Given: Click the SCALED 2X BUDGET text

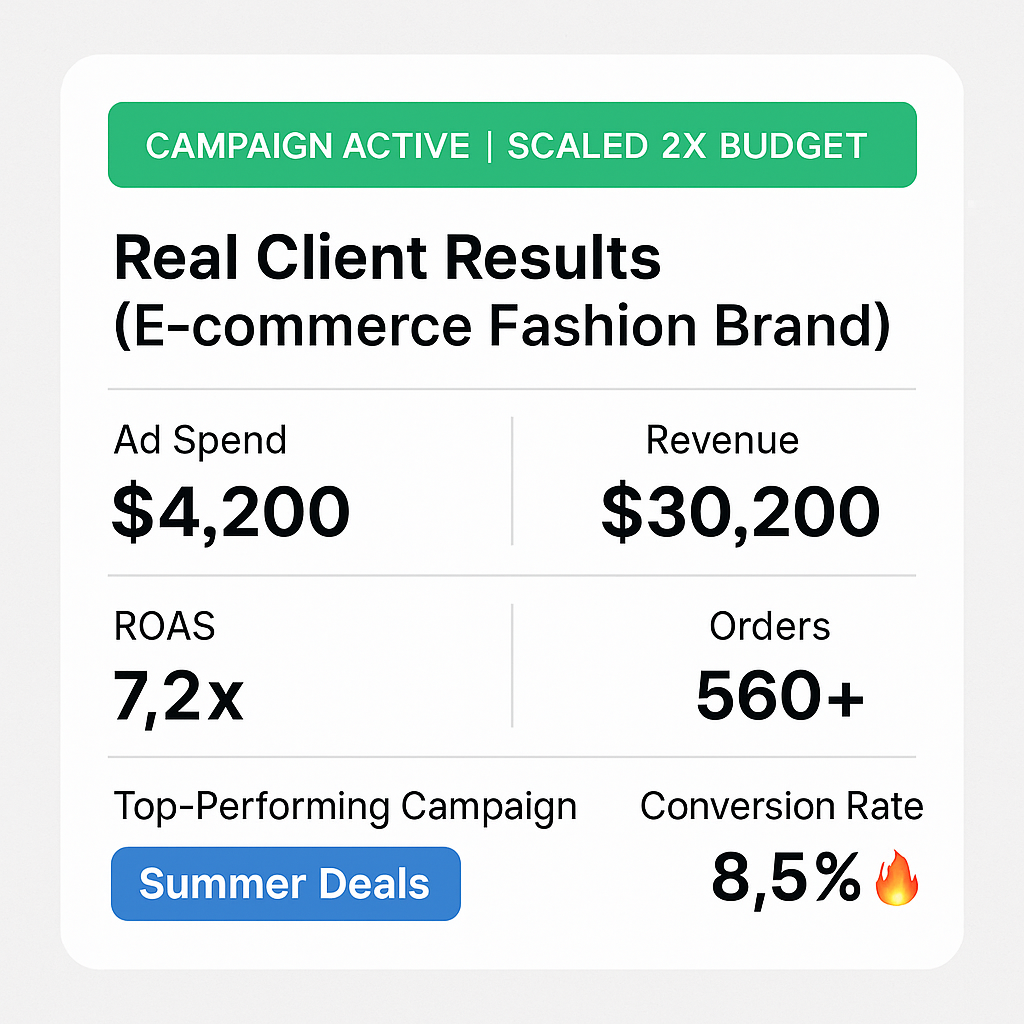Looking at the screenshot, I should (x=687, y=146).
